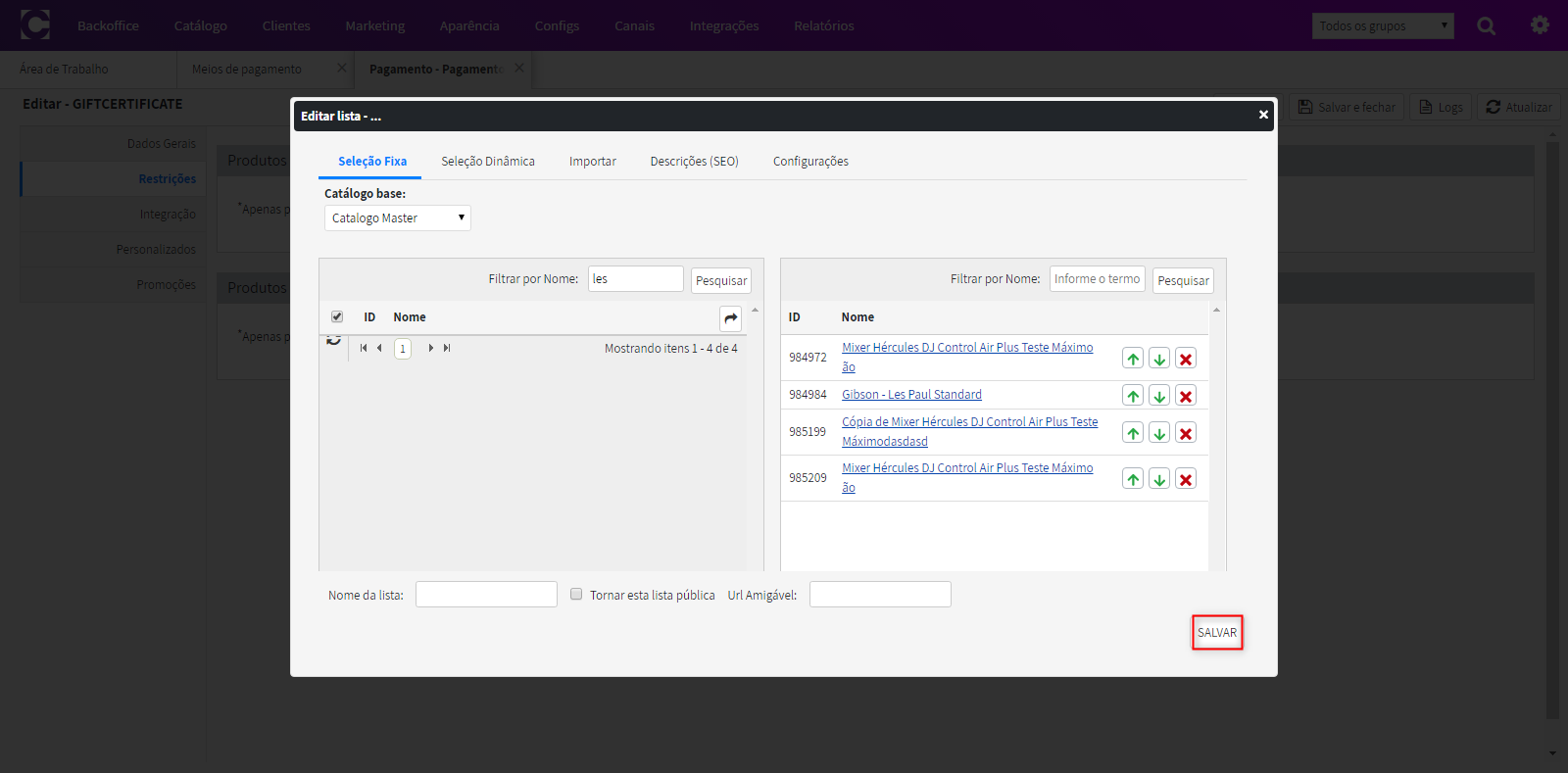Focus the left Filtrar por Nome field

(636, 278)
